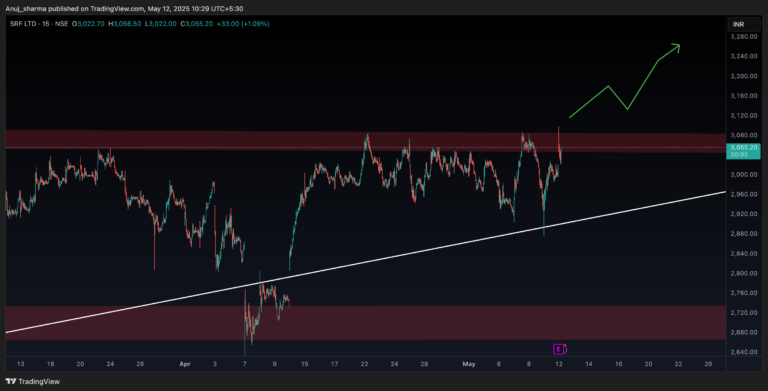Select the white ascending trendline
This screenshot has width=768, height=391.
pos(365,262)
